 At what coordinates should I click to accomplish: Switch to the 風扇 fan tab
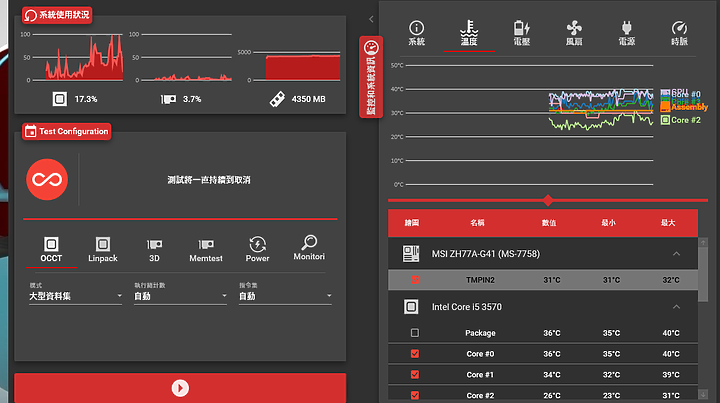pos(574,33)
